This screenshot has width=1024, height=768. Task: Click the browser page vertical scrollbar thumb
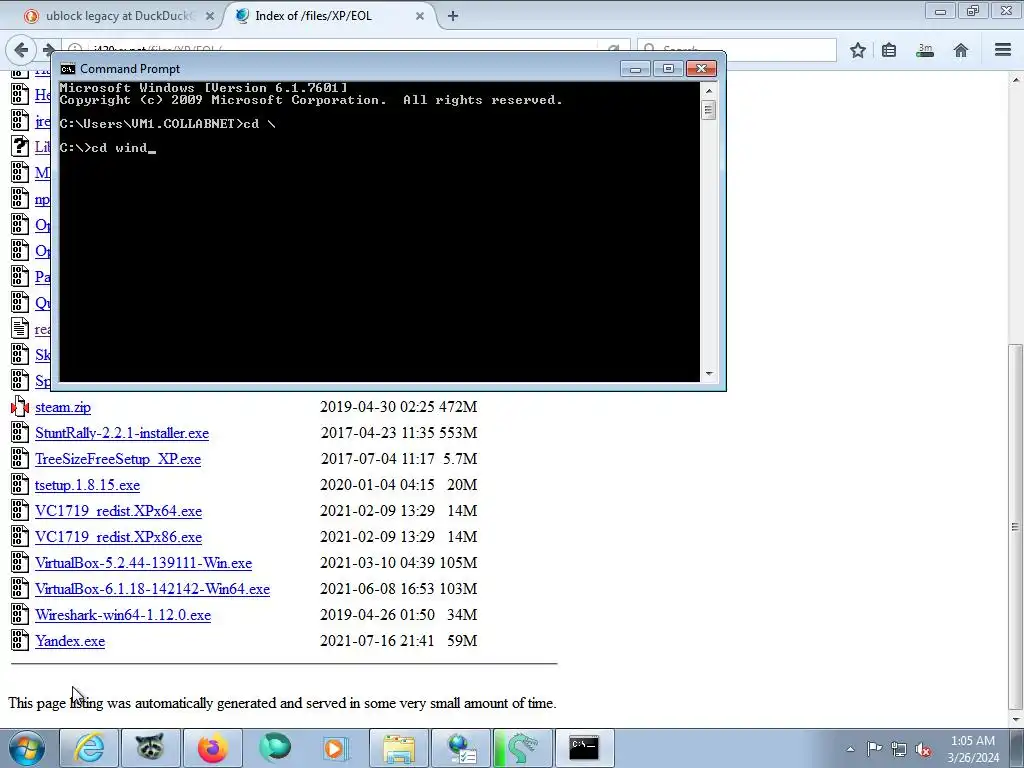(1016, 526)
